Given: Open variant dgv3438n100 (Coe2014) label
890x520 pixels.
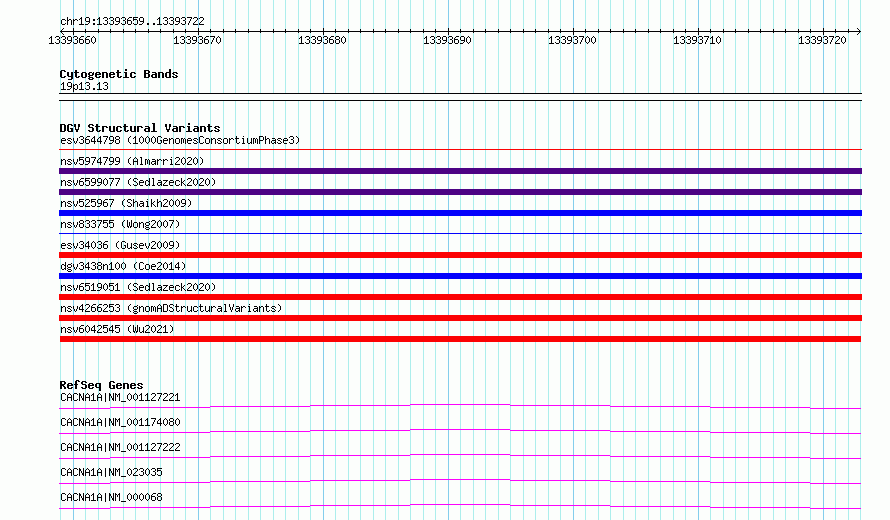Looking at the screenshot, I should pos(123,266).
